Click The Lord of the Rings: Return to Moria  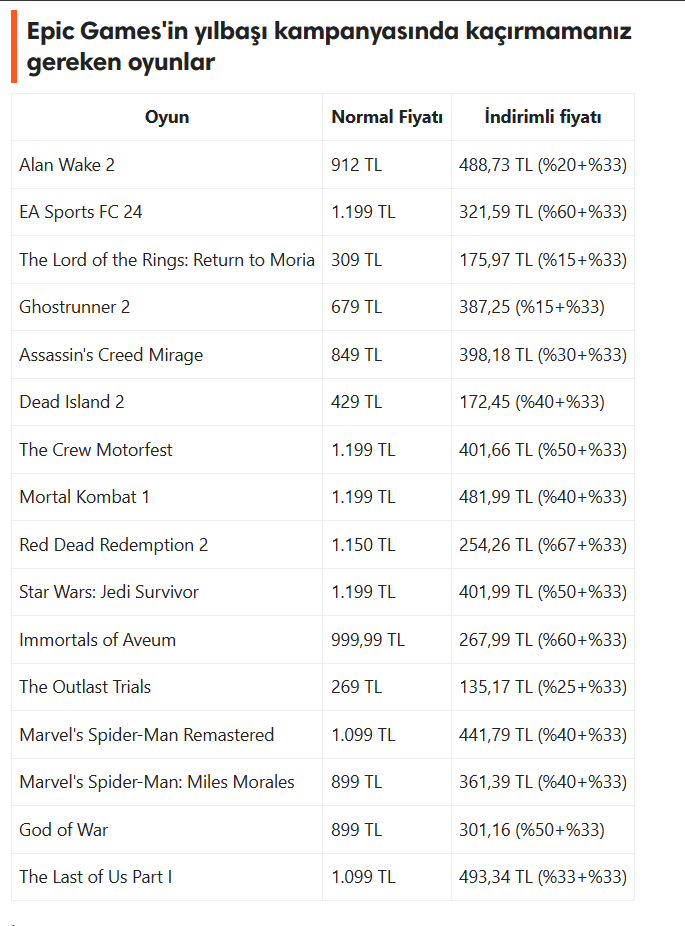click(x=167, y=260)
